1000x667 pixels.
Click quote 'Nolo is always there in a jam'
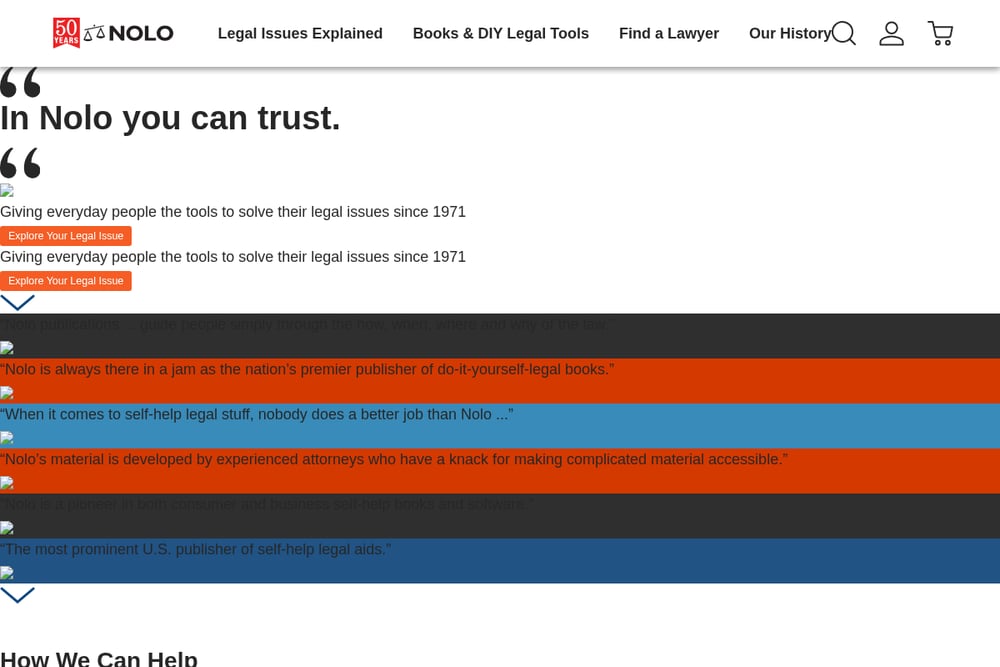(x=307, y=369)
